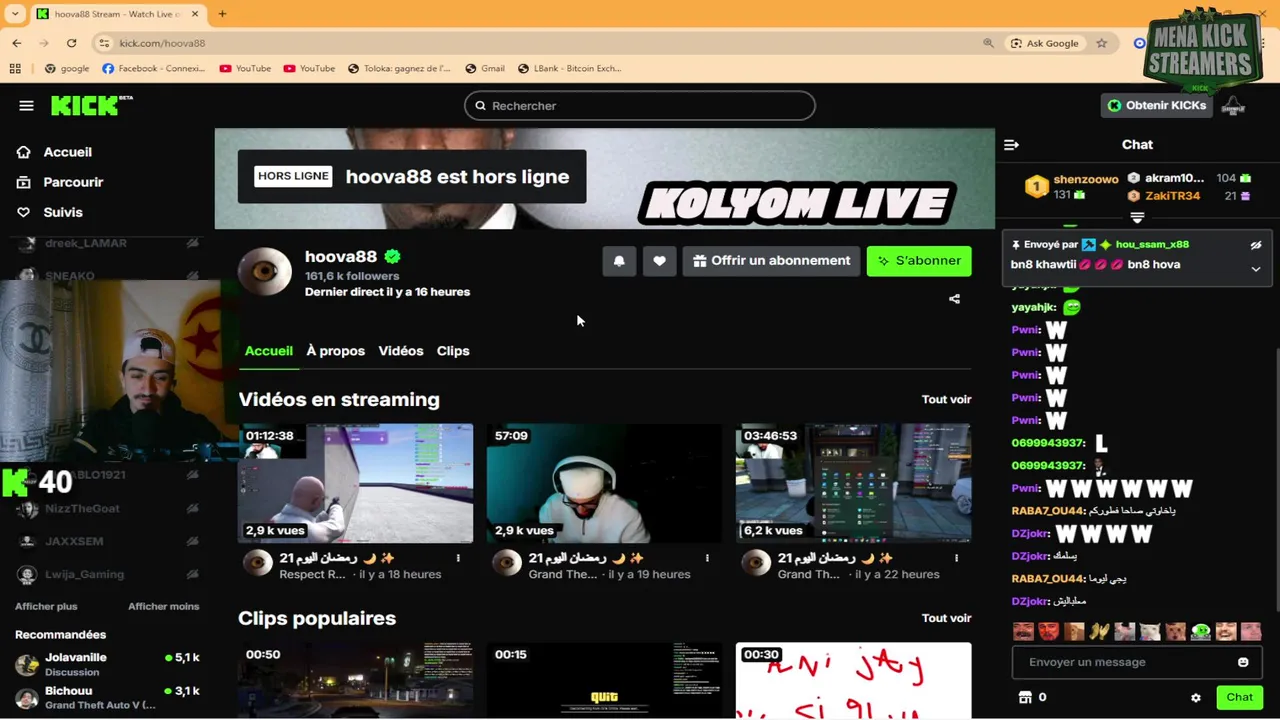Screen dimensions: 1280x720
Task: Click the green Chat send button
Action: (x=1239, y=697)
